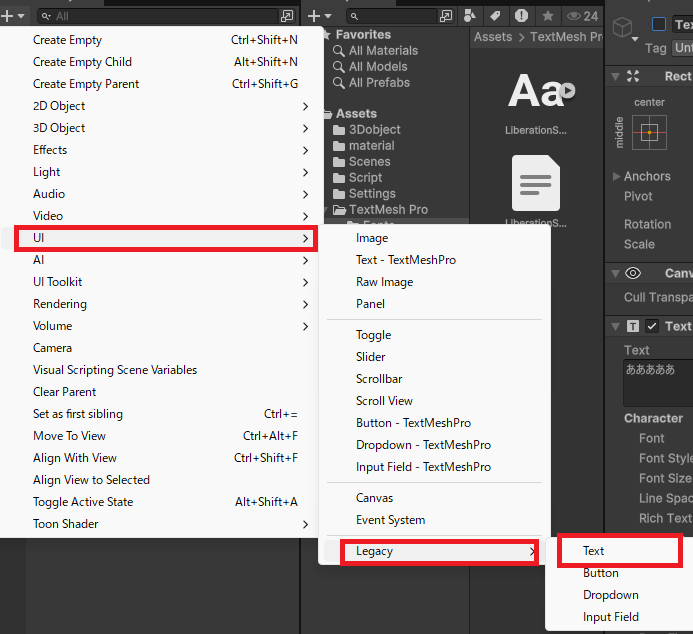Viewport: 693px width, 634px height.
Task: Click the Project search field
Action: pos(391,16)
